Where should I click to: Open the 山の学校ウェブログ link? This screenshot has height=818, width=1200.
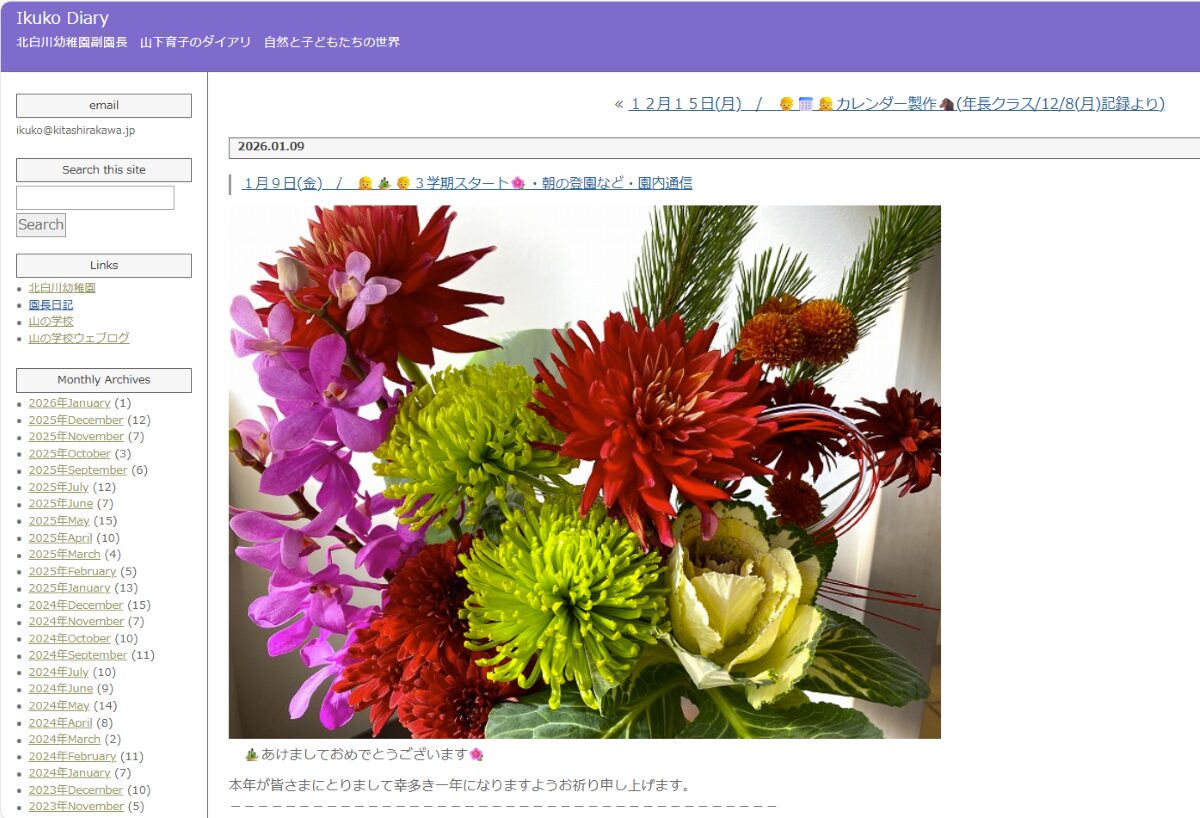79,338
